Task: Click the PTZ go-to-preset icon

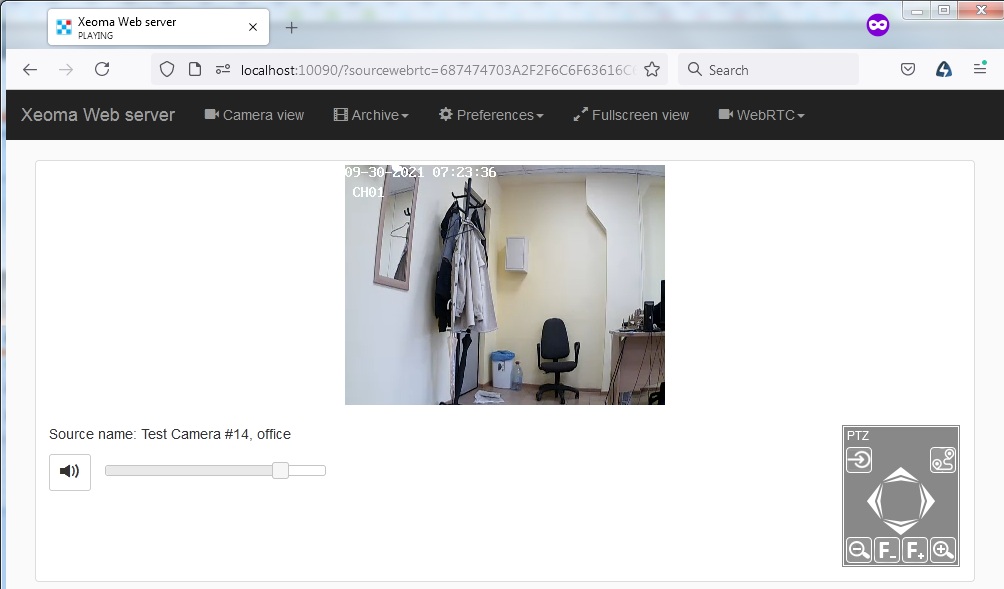Action: 859,460
